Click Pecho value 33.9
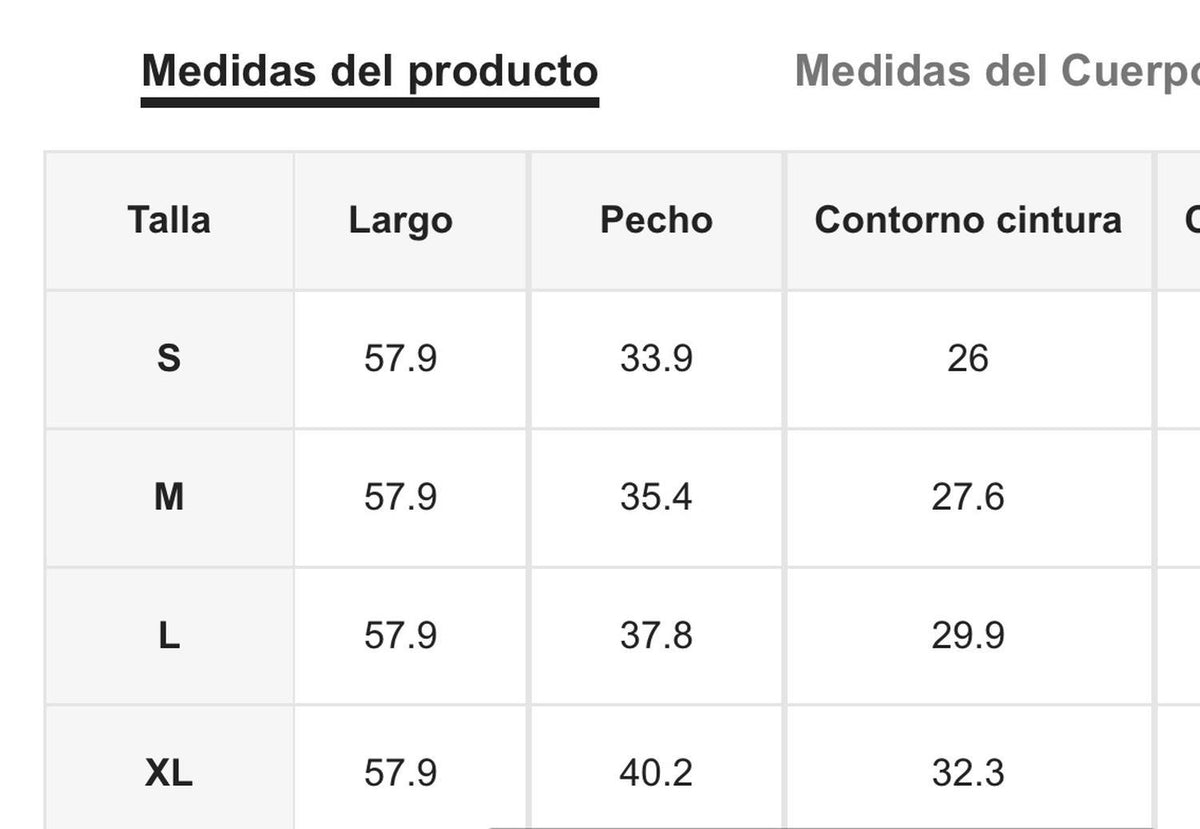This screenshot has height=829, width=1200. coord(656,358)
